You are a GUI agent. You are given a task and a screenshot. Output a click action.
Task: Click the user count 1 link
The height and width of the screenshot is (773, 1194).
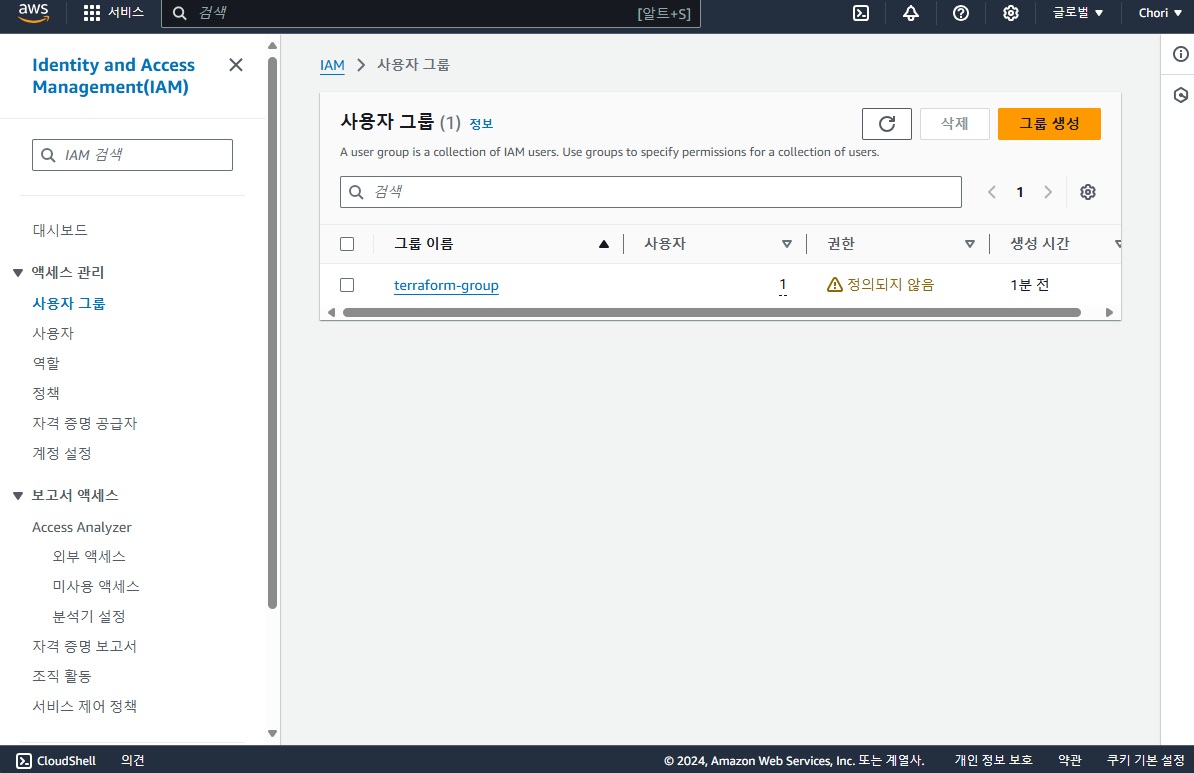click(x=783, y=285)
